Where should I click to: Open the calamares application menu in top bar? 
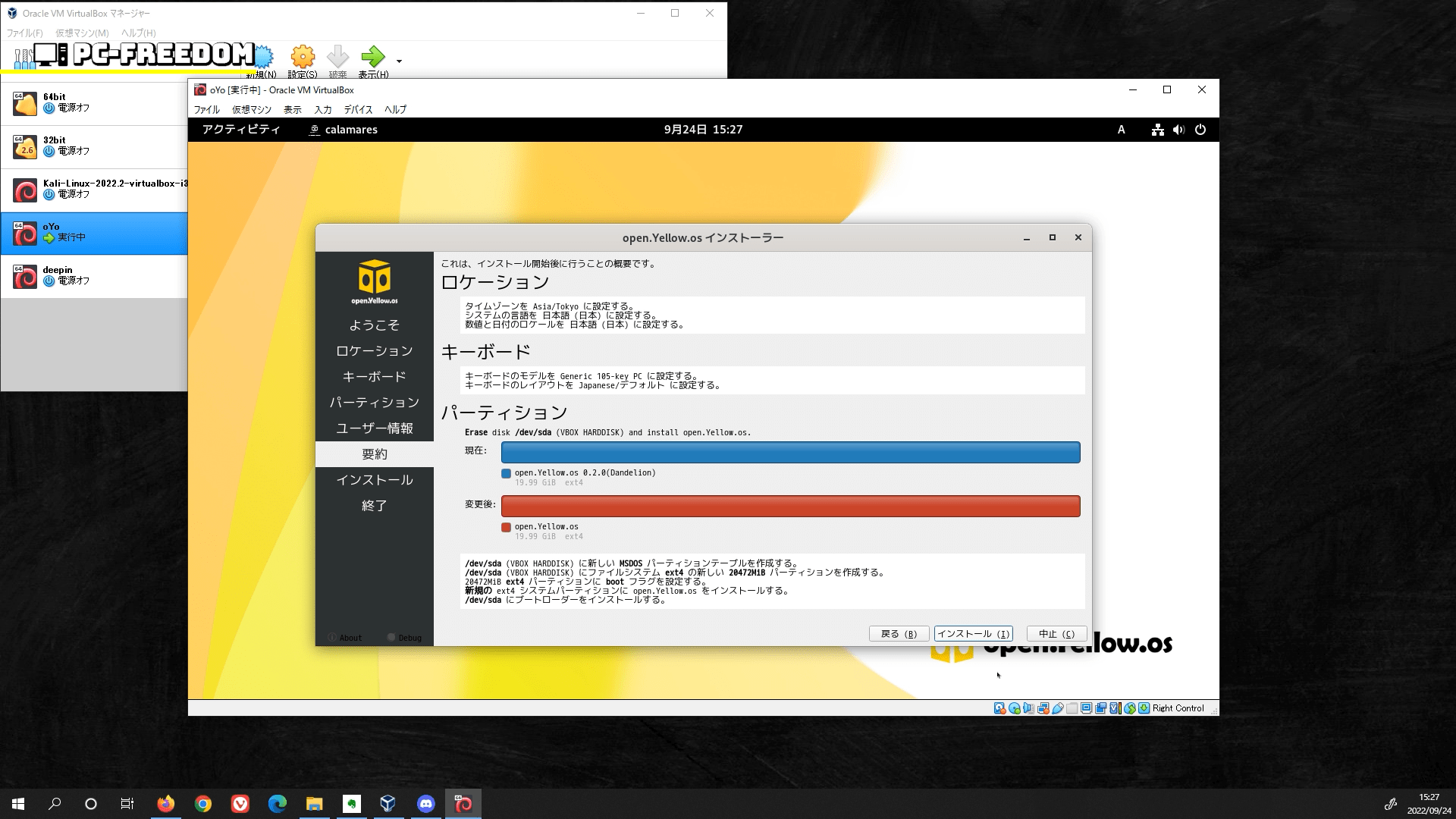click(x=344, y=130)
